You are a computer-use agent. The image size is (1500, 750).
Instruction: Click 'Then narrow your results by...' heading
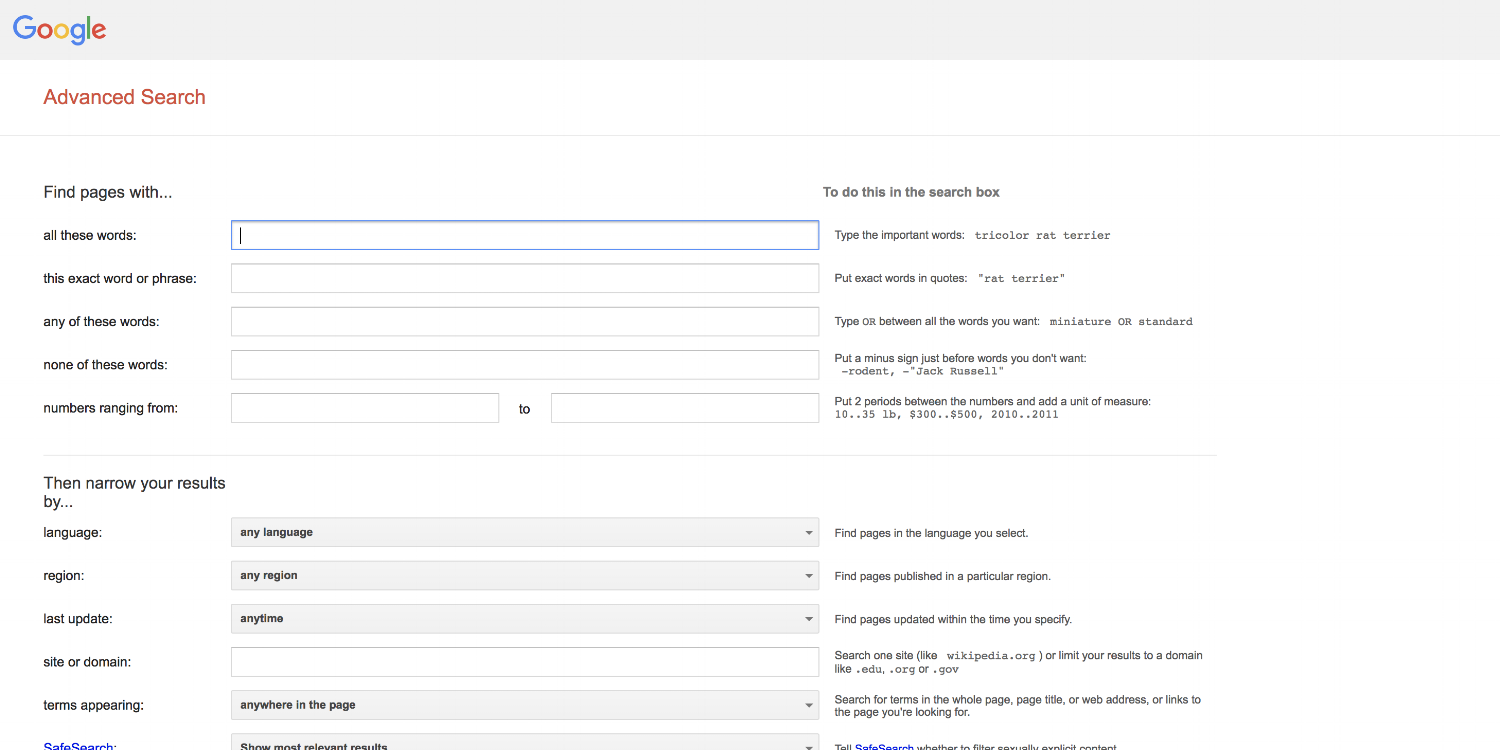point(134,492)
